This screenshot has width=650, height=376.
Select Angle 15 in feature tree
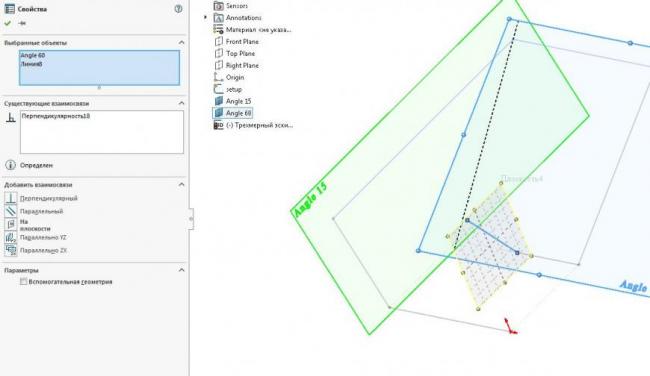(x=238, y=101)
